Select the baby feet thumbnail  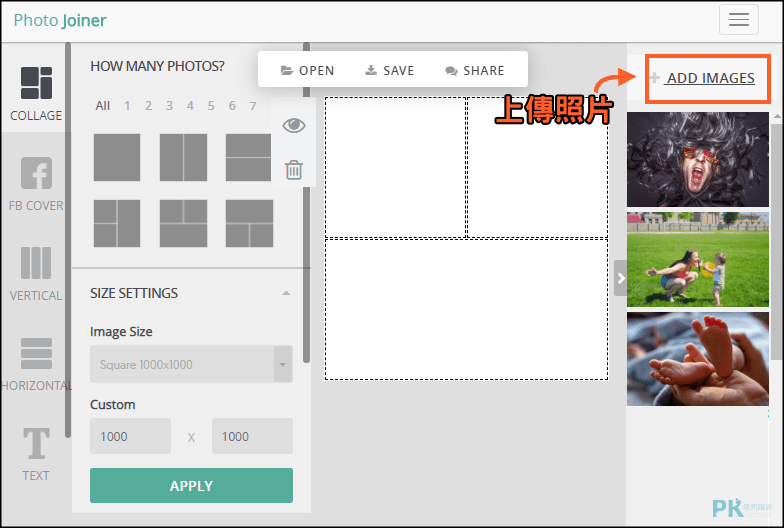698,360
